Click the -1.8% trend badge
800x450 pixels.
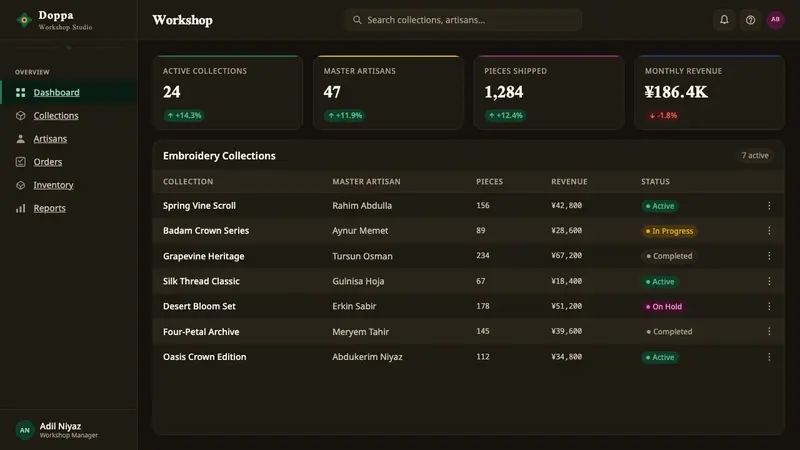pyautogui.click(x=663, y=115)
